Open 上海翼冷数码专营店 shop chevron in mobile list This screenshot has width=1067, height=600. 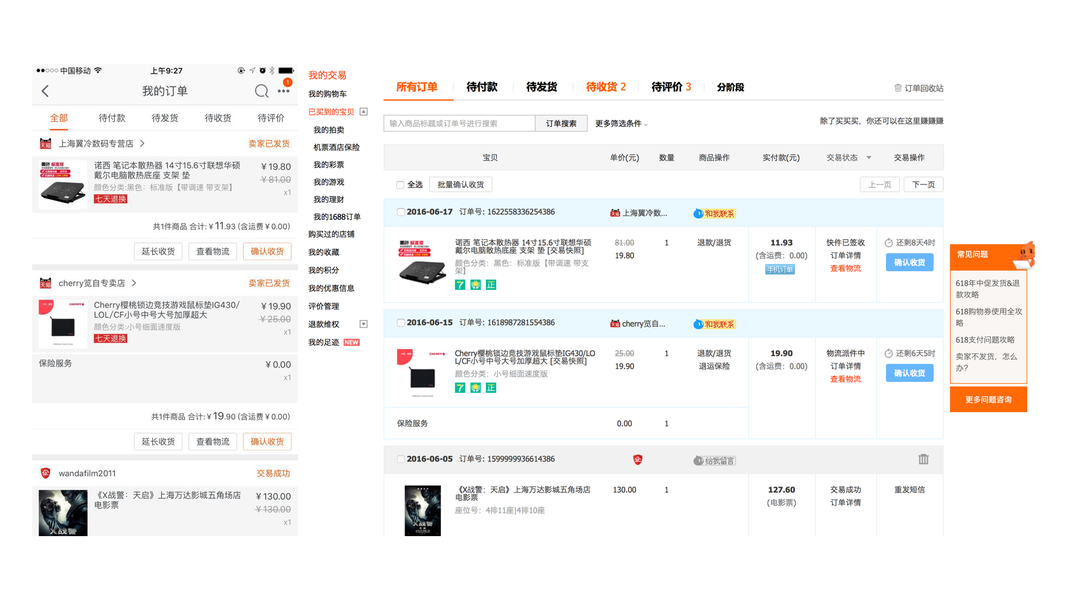click(x=142, y=144)
